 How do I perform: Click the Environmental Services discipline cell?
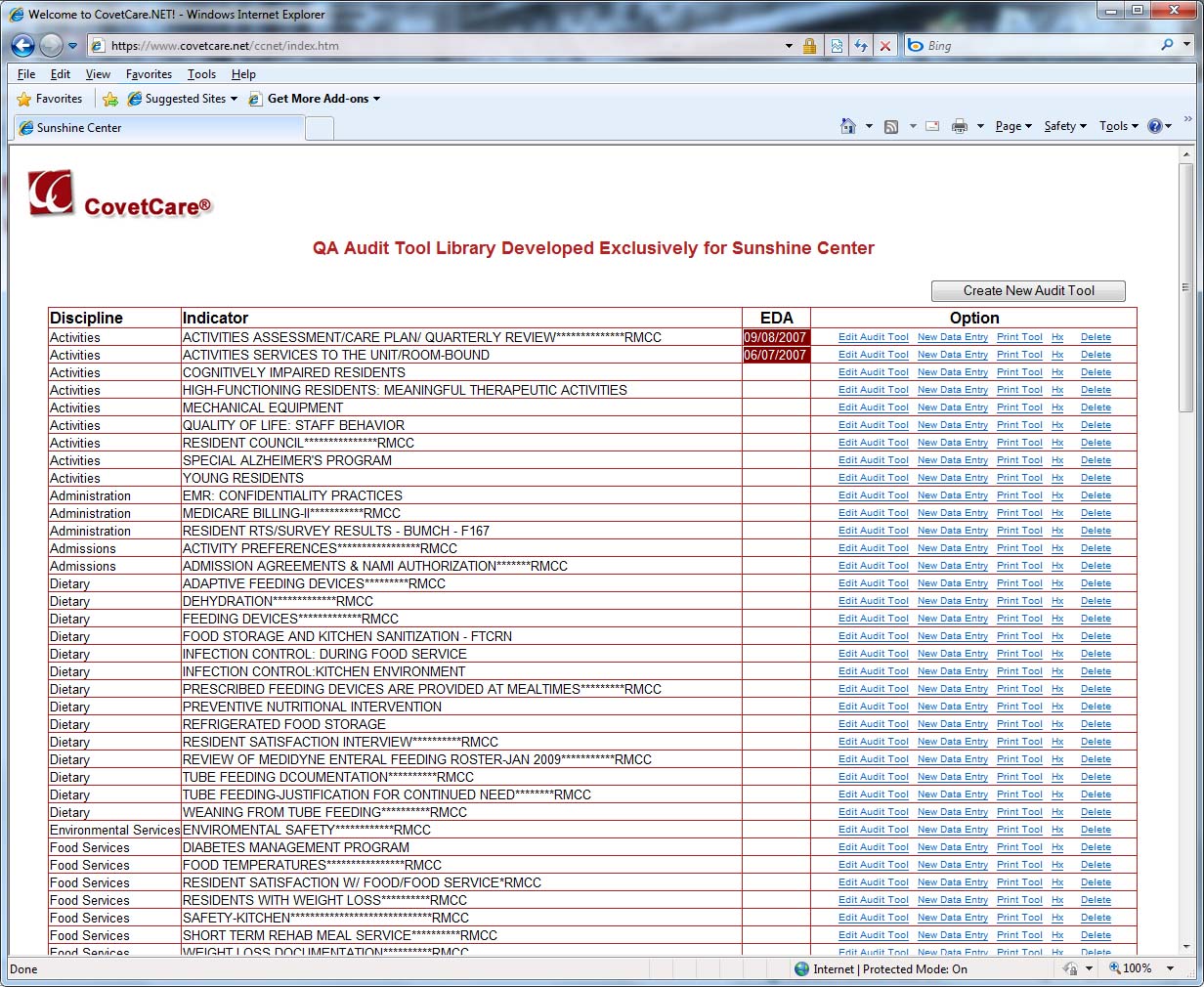tap(114, 830)
